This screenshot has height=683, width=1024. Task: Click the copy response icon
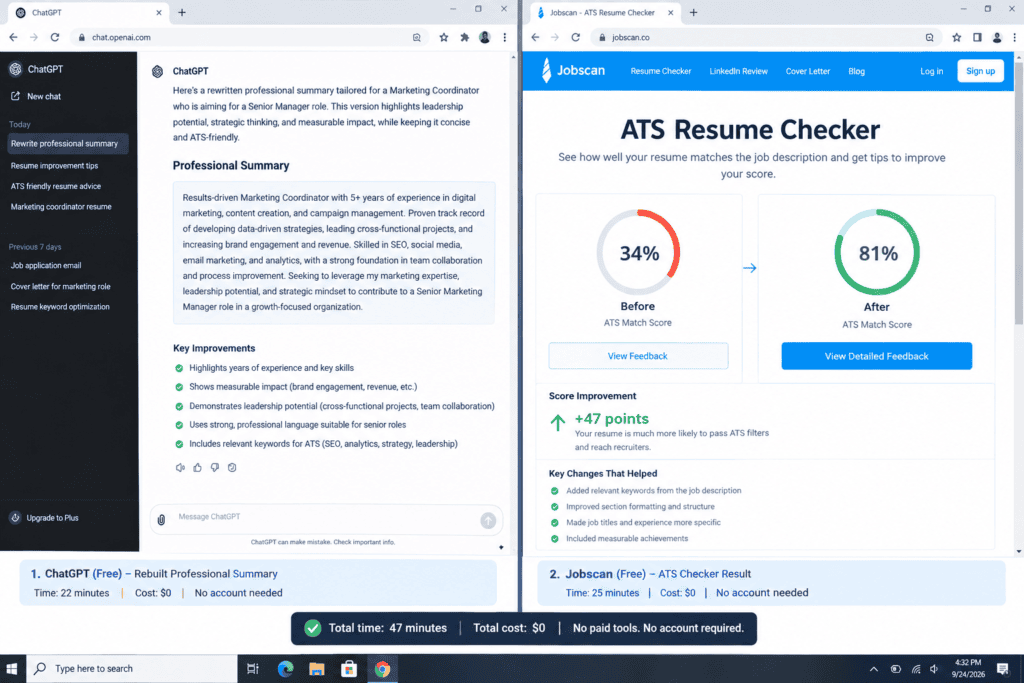point(232,468)
